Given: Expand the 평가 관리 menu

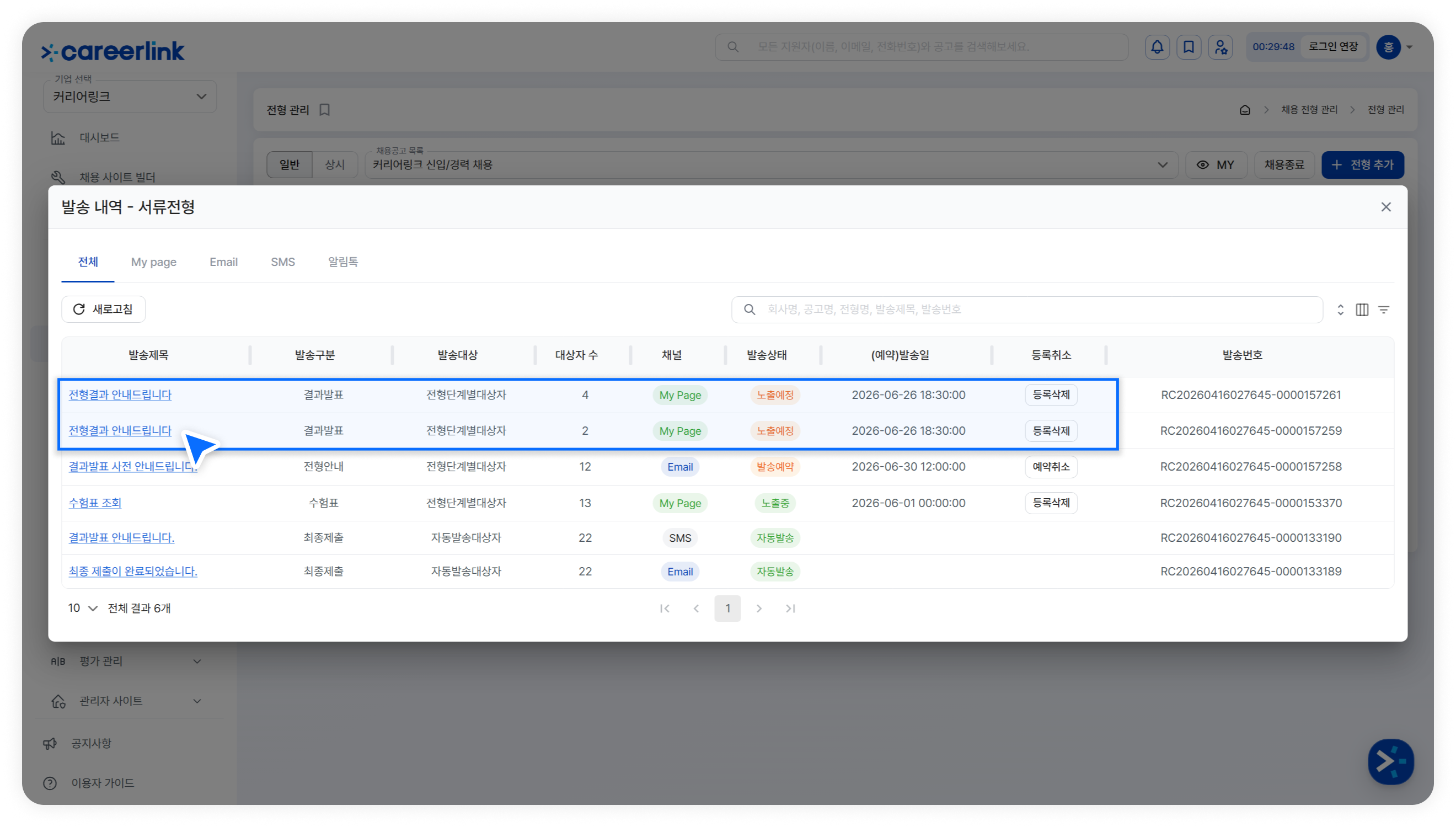Looking at the screenshot, I should [197, 661].
